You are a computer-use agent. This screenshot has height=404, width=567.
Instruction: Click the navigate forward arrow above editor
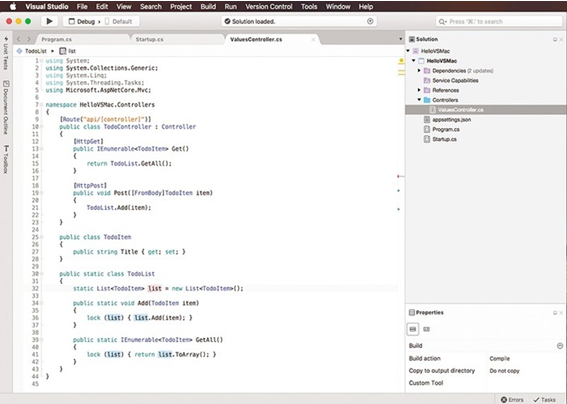click(29, 39)
